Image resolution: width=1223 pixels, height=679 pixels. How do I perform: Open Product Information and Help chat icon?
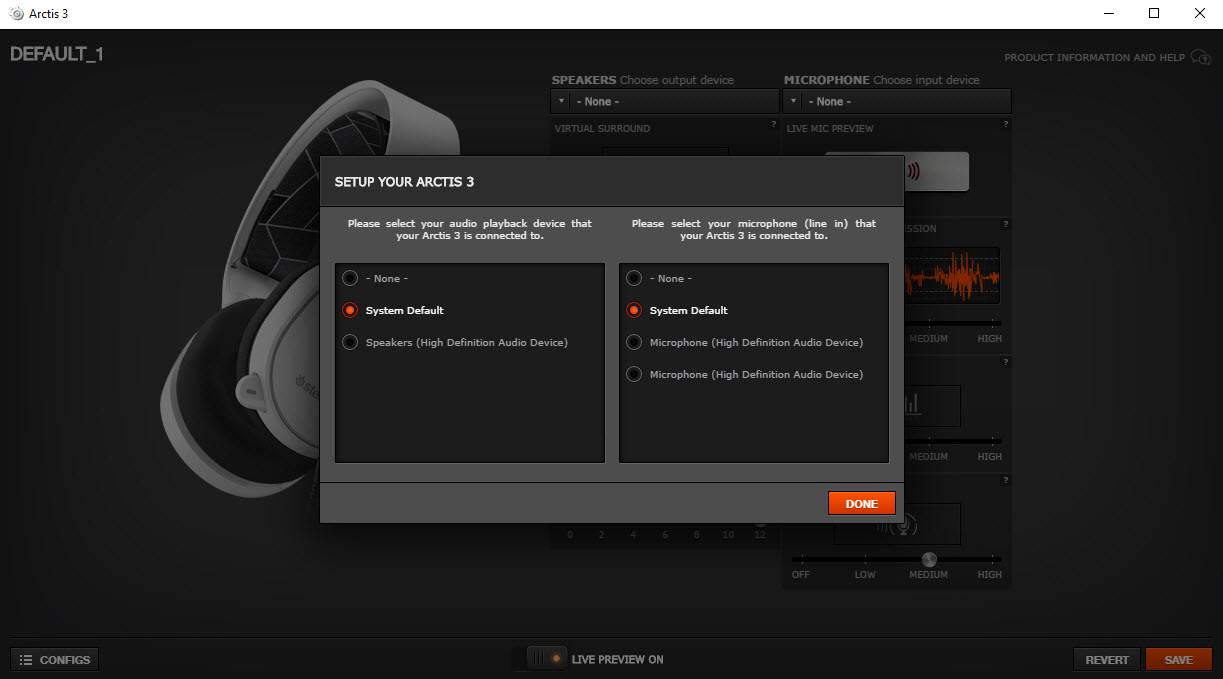[1200, 58]
